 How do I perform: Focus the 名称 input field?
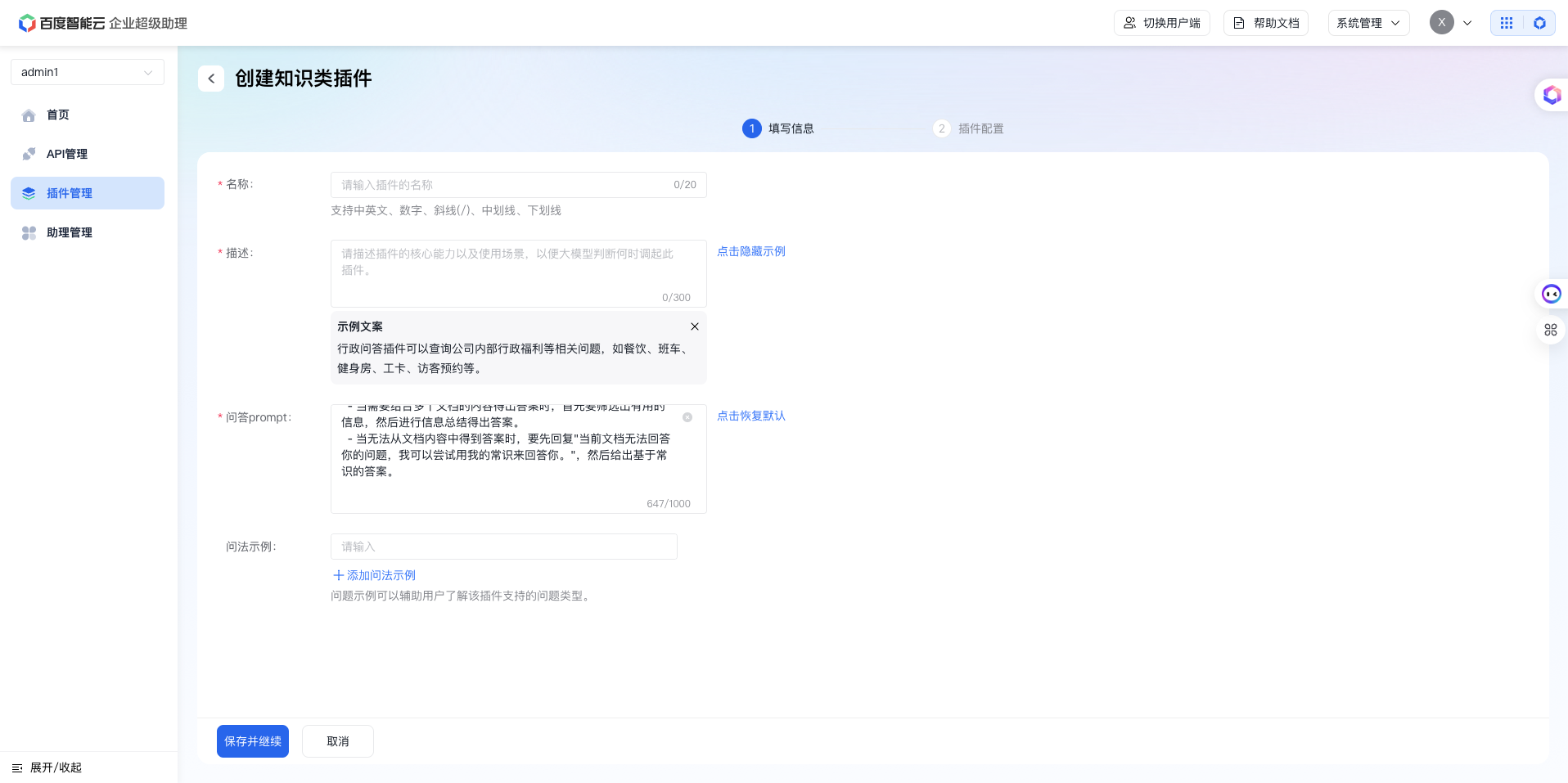point(519,185)
